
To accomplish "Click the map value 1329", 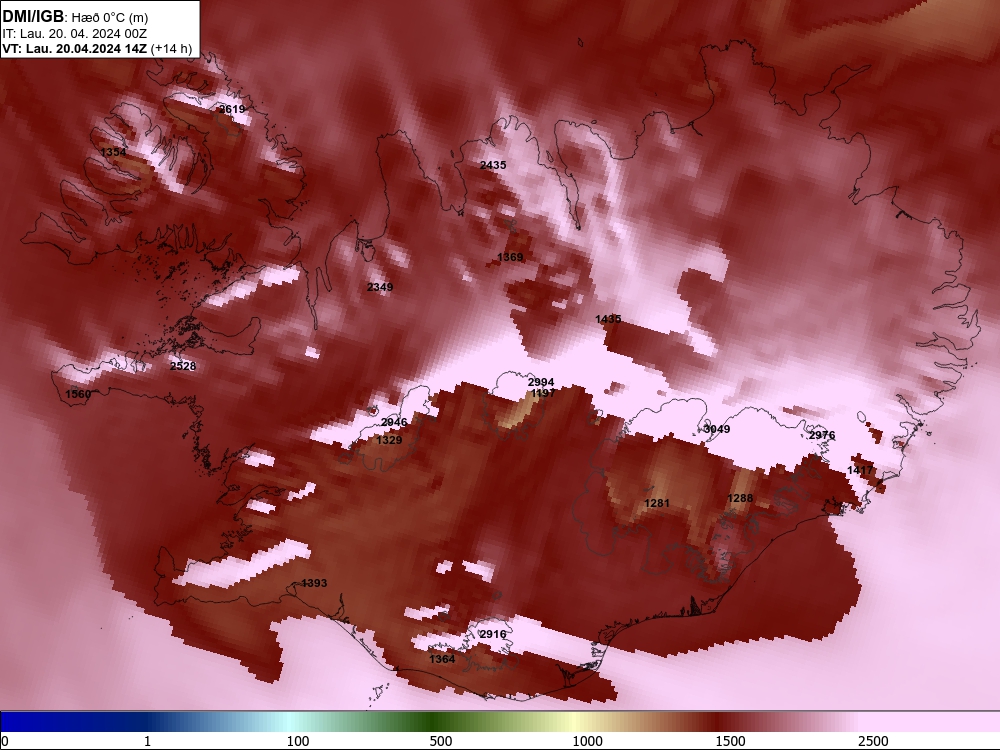I will coord(389,440).
